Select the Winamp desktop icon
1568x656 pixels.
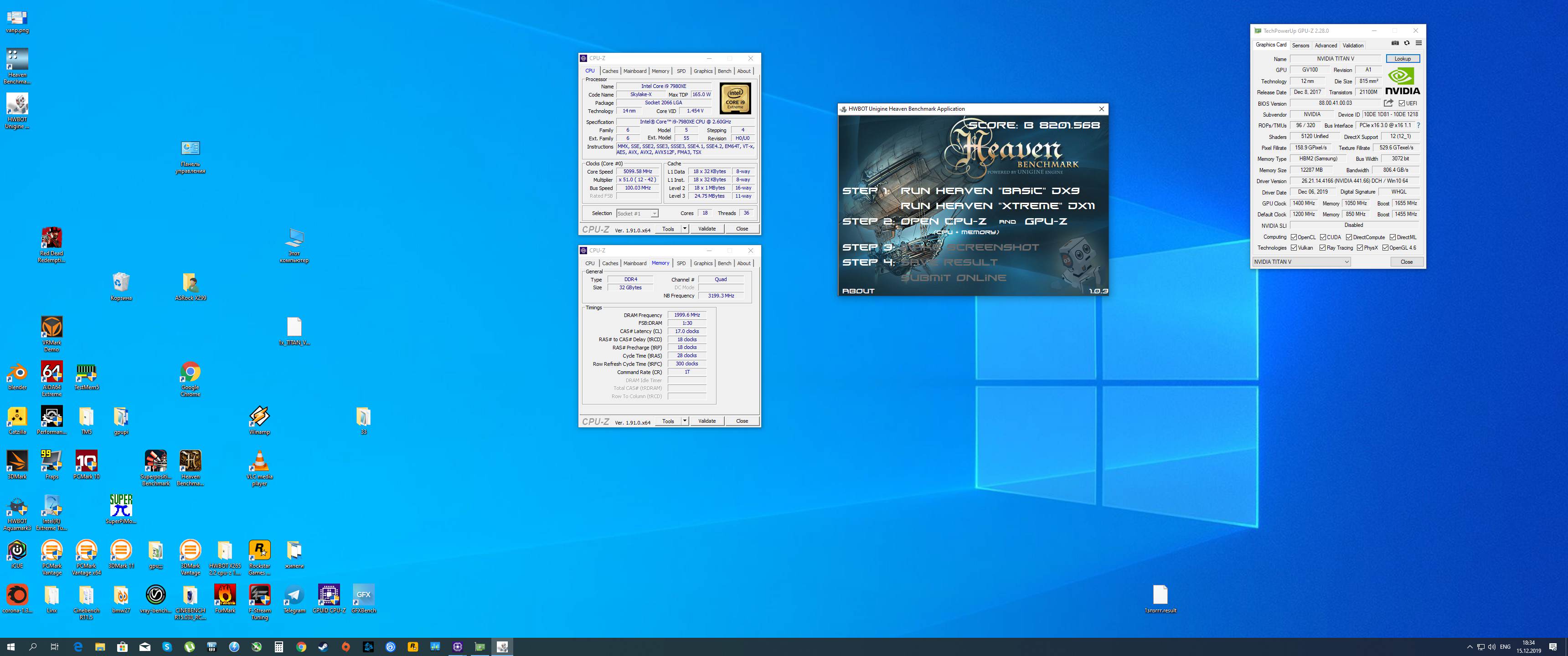(x=259, y=420)
